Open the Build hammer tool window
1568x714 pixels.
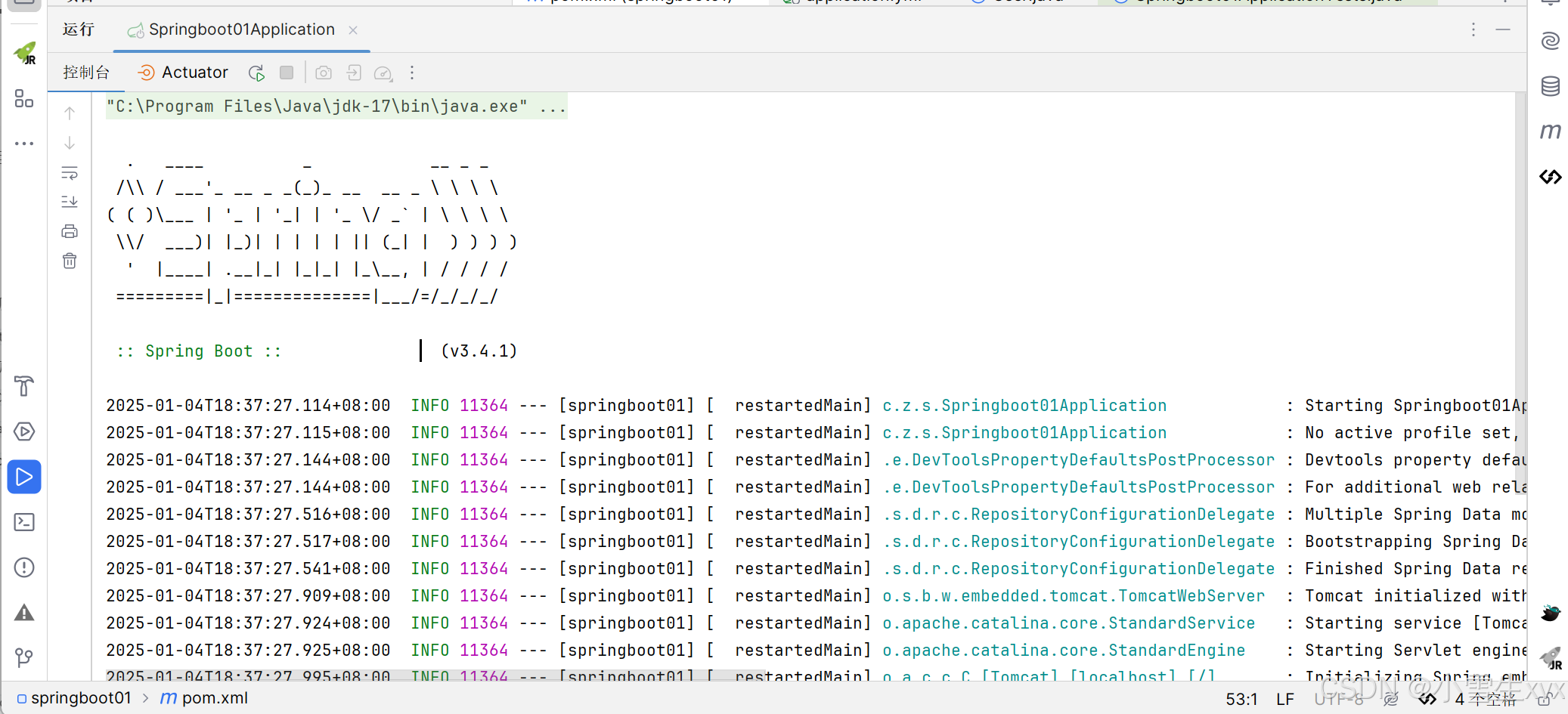tap(24, 386)
